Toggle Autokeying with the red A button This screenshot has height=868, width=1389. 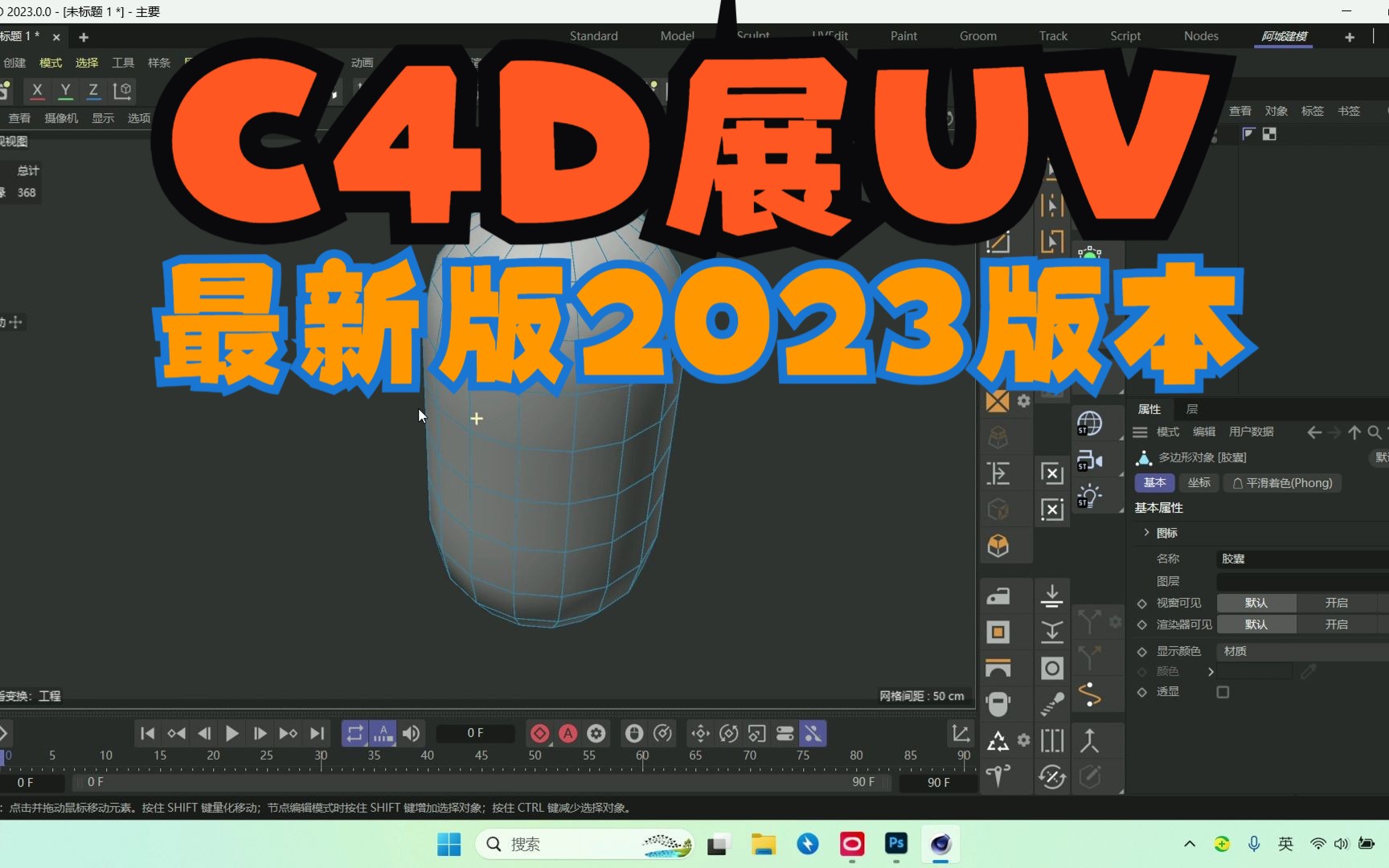tap(568, 733)
